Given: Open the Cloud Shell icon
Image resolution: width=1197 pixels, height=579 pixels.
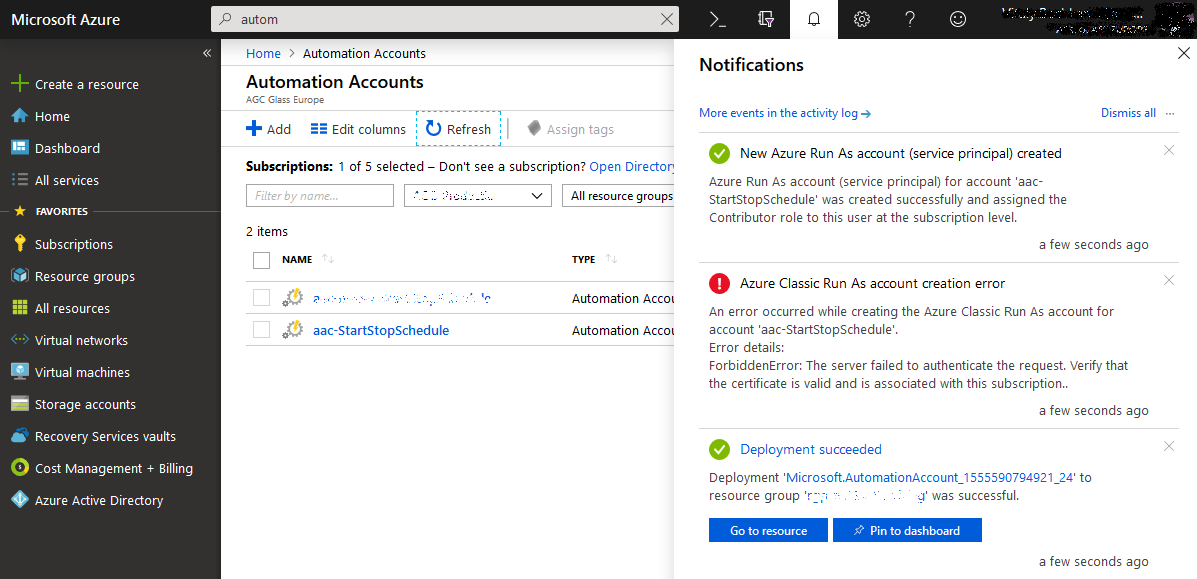Looking at the screenshot, I should pos(717,20).
